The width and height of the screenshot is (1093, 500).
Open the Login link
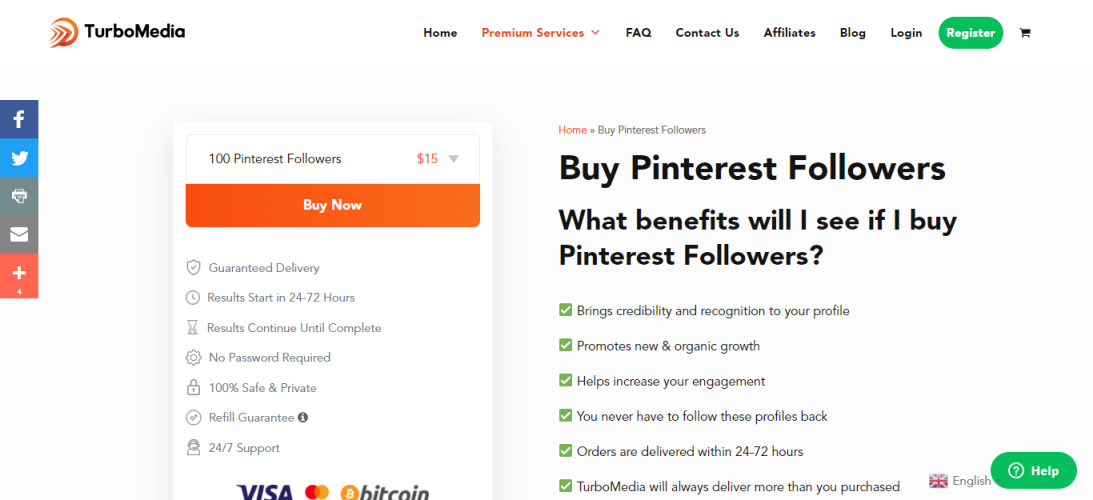(906, 33)
